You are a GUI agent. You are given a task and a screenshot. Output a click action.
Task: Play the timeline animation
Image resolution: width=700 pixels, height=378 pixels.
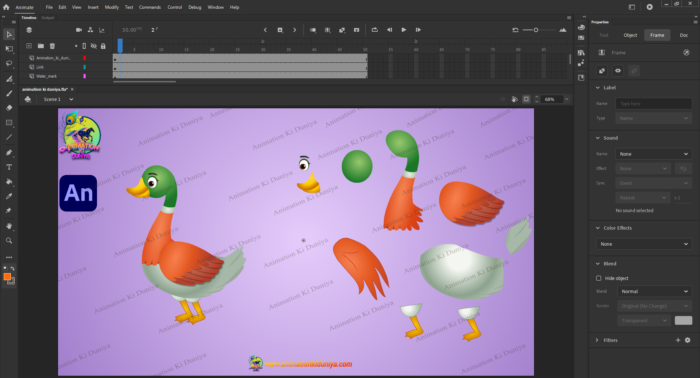click(404, 30)
